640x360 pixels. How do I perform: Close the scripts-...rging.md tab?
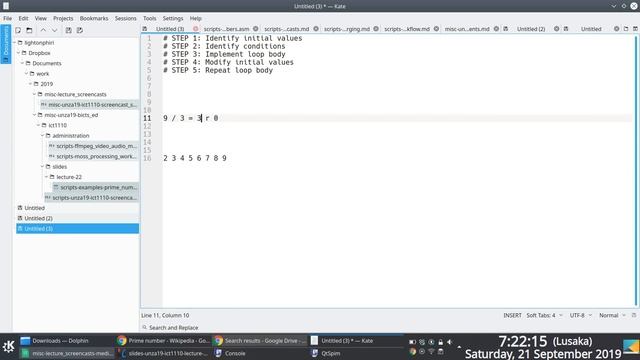376,29
